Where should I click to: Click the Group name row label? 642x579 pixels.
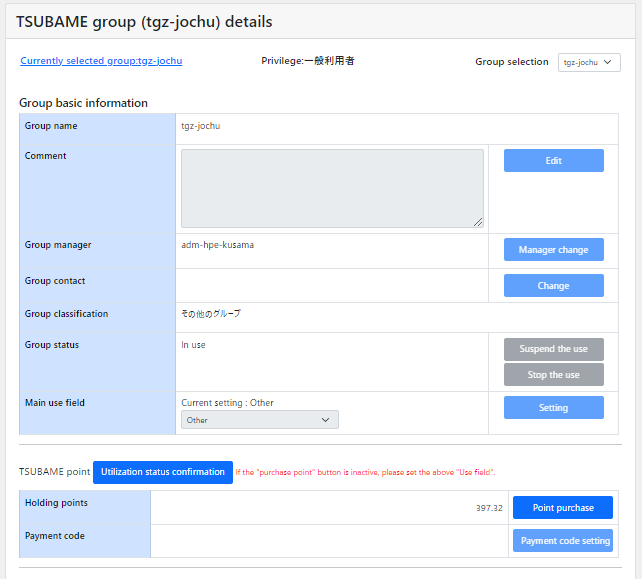51,126
